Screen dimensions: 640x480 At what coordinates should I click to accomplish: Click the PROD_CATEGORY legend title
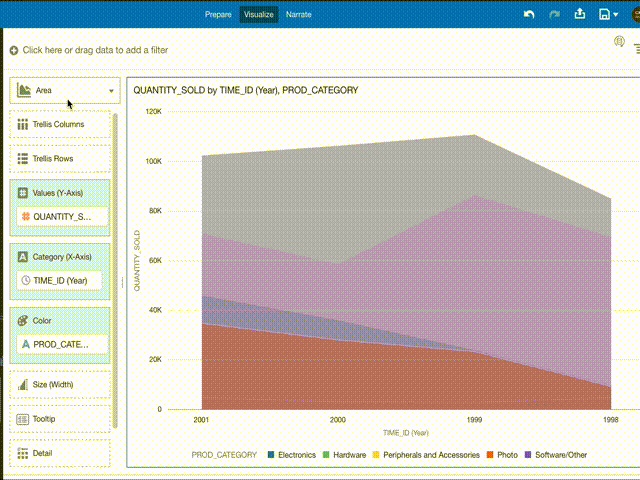[224, 455]
